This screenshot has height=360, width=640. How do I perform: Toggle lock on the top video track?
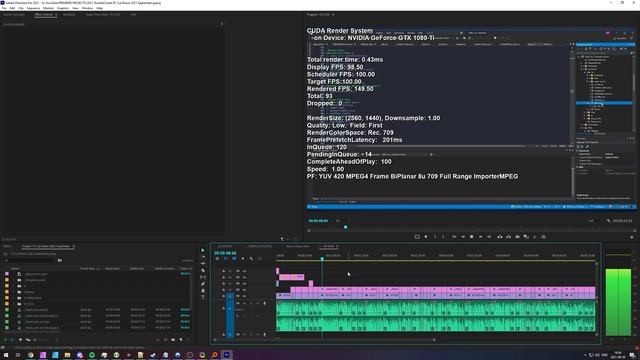click(x=224, y=271)
